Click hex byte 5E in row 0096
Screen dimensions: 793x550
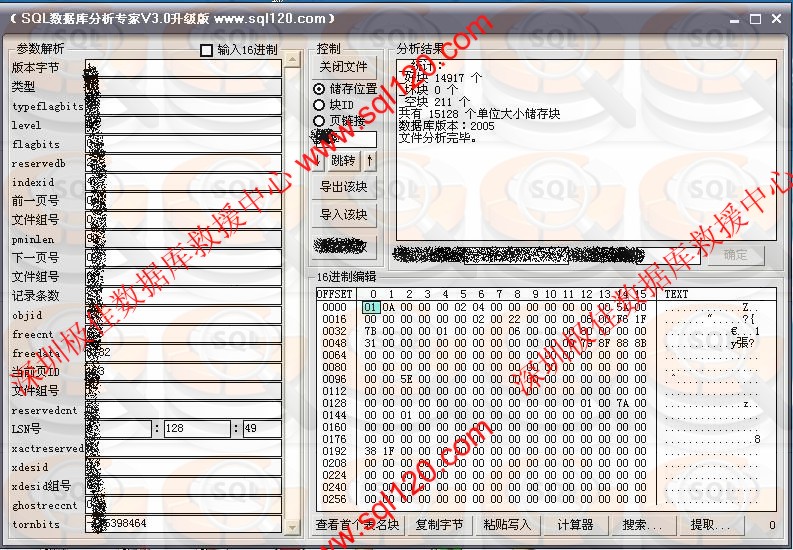click(407, 379)
